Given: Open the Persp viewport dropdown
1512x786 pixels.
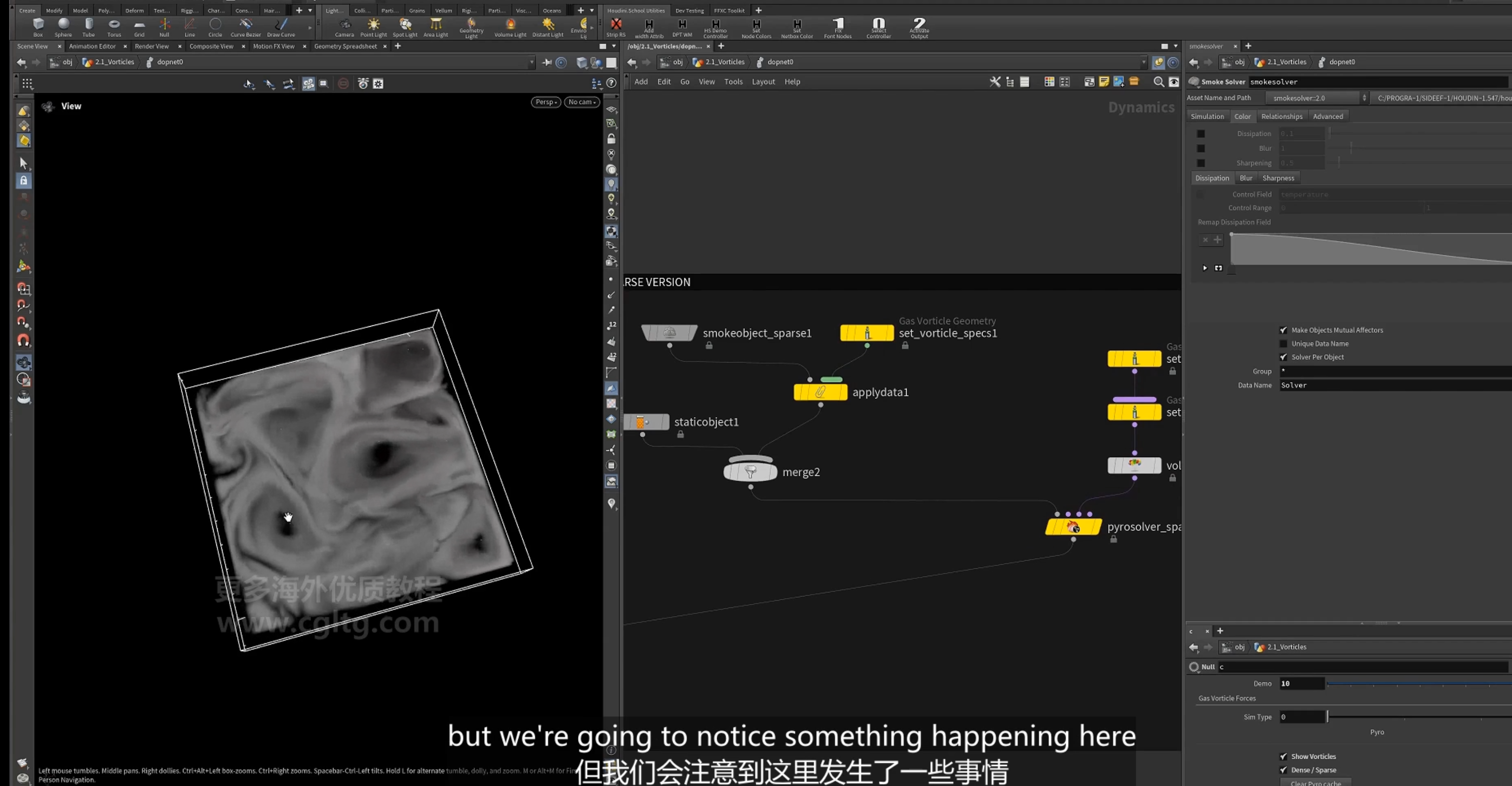Looking at the screenshot, I should coord(546,102).
